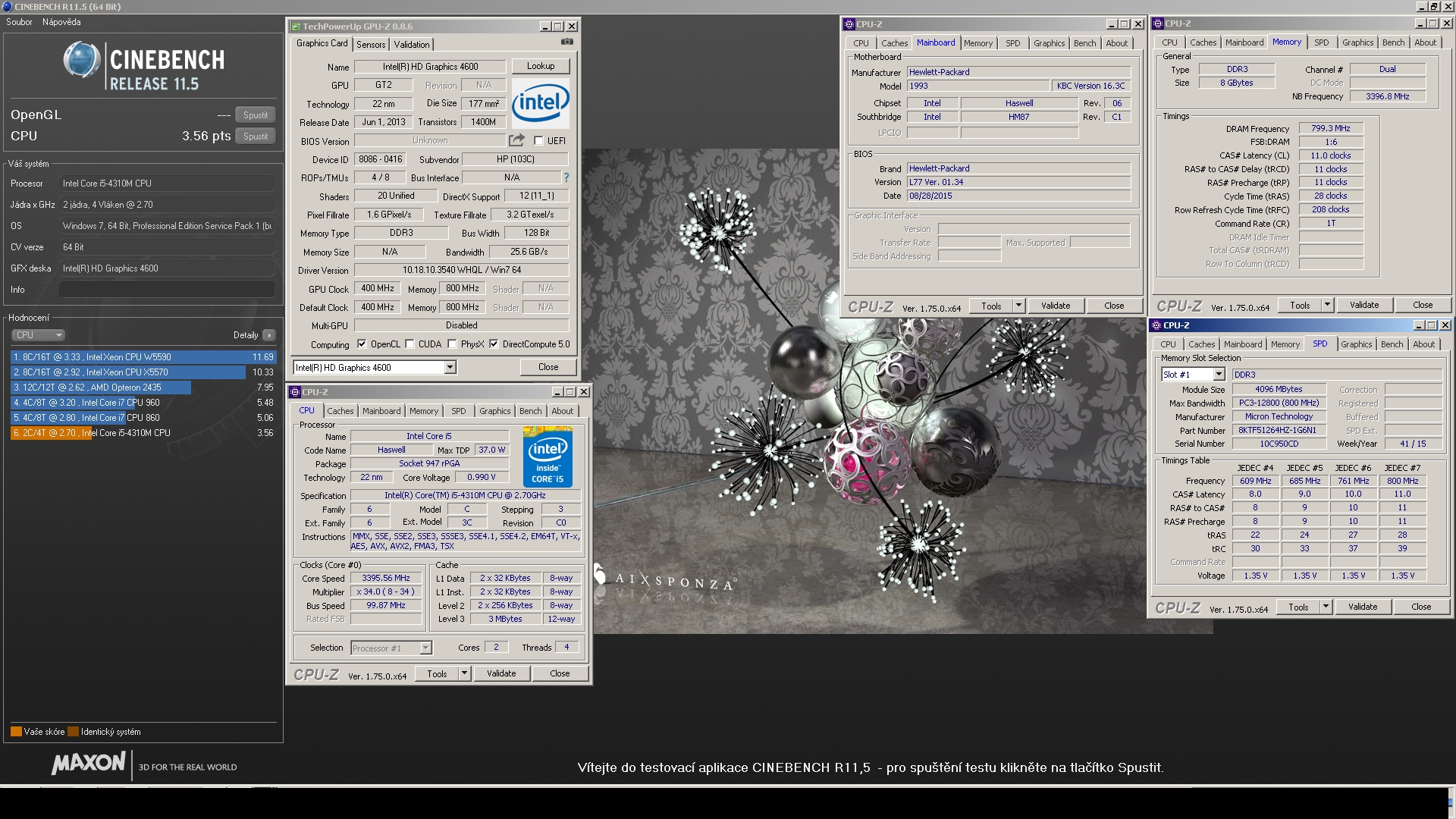Open Tools dropdown arrow in SPD window
Viewport: 1456px width, 819px height.
pos(1326,607)
